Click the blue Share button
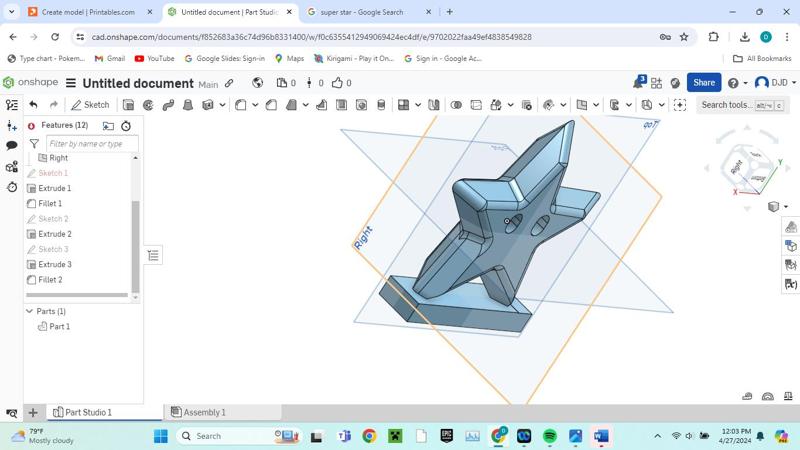800x450 pixels. (x=704, y=83)
